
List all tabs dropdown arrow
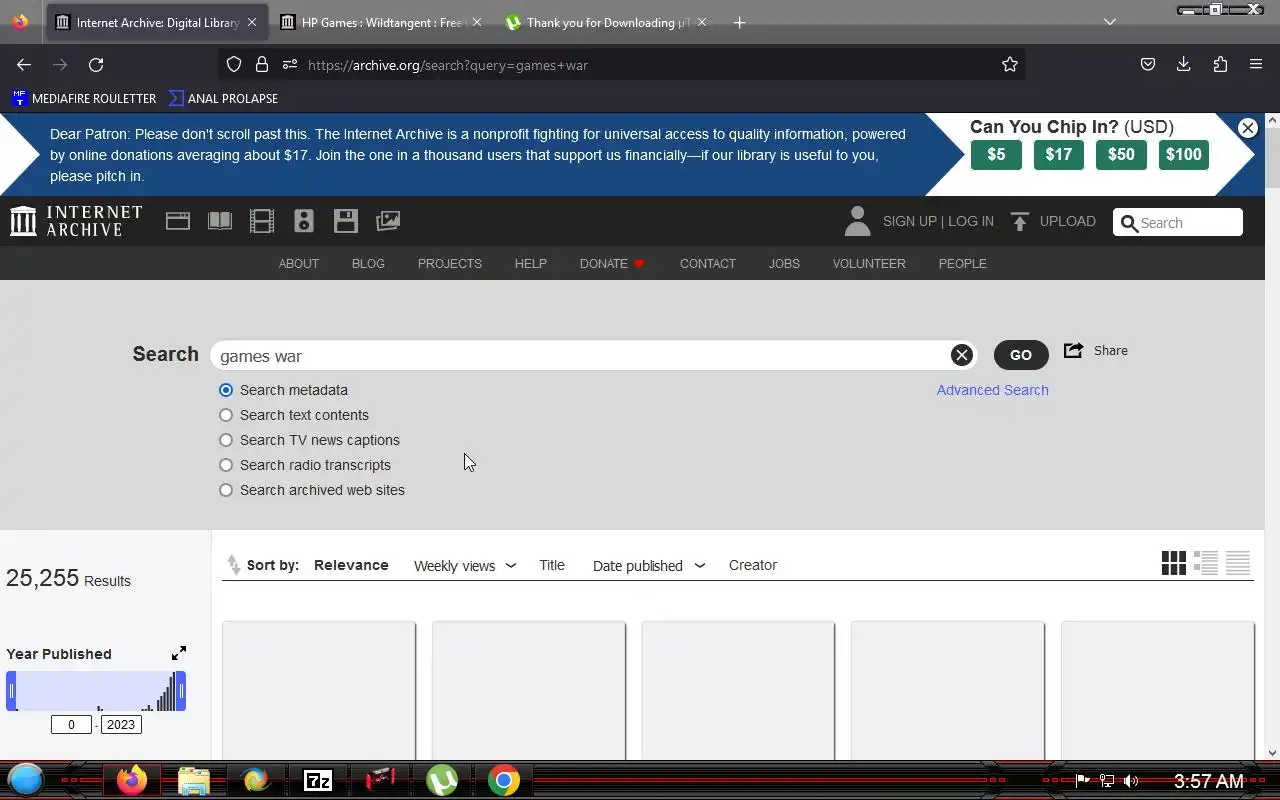coord(1109,22)
